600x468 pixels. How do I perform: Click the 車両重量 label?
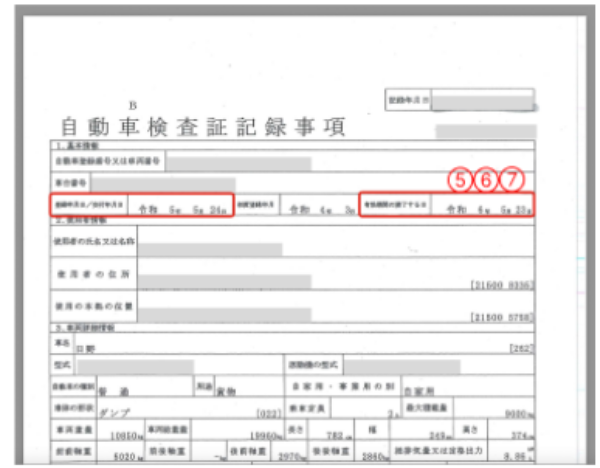coord(74,430)
